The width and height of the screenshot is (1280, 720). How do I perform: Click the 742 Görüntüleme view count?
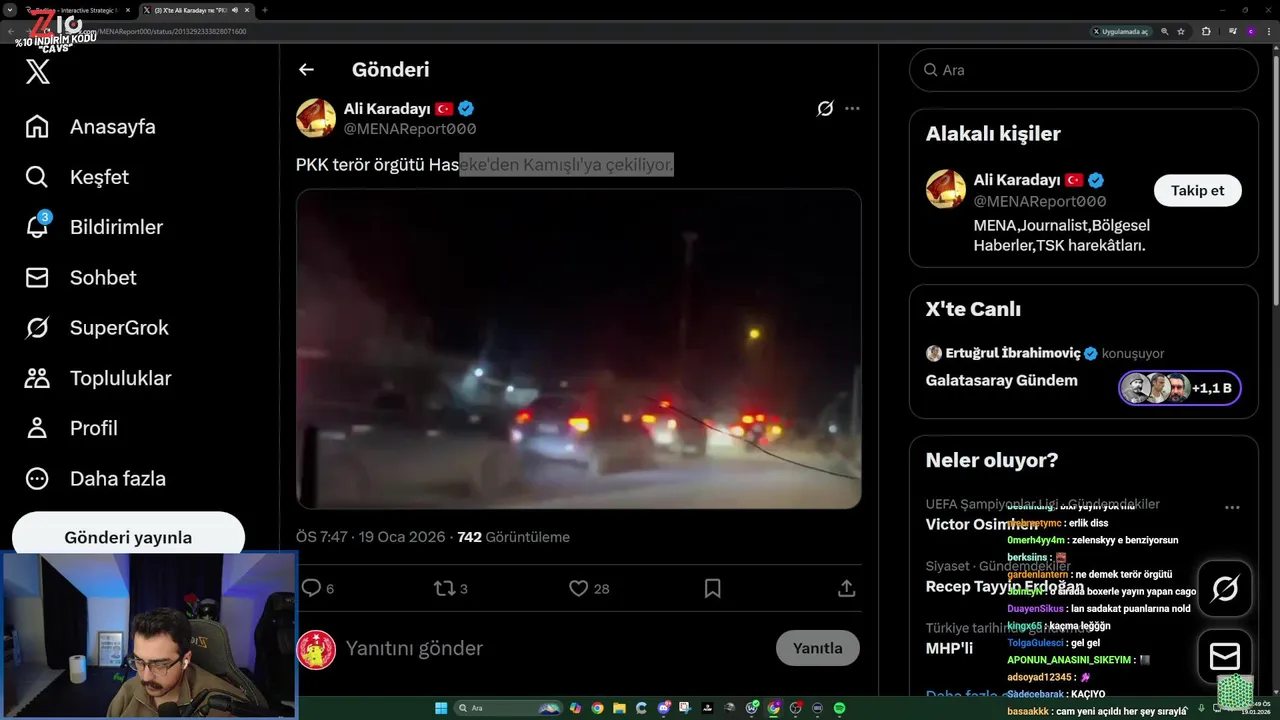pos(513,537)
